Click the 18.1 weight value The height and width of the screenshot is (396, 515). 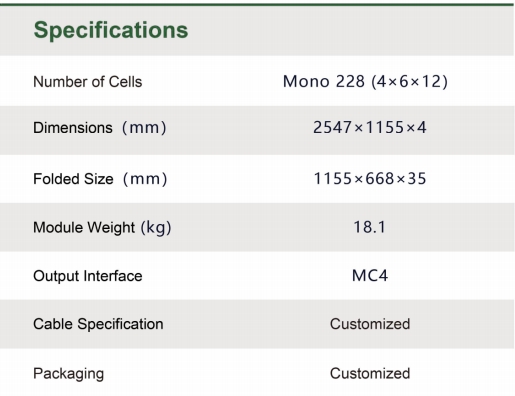pyautogui.click(x=369, y=227)
